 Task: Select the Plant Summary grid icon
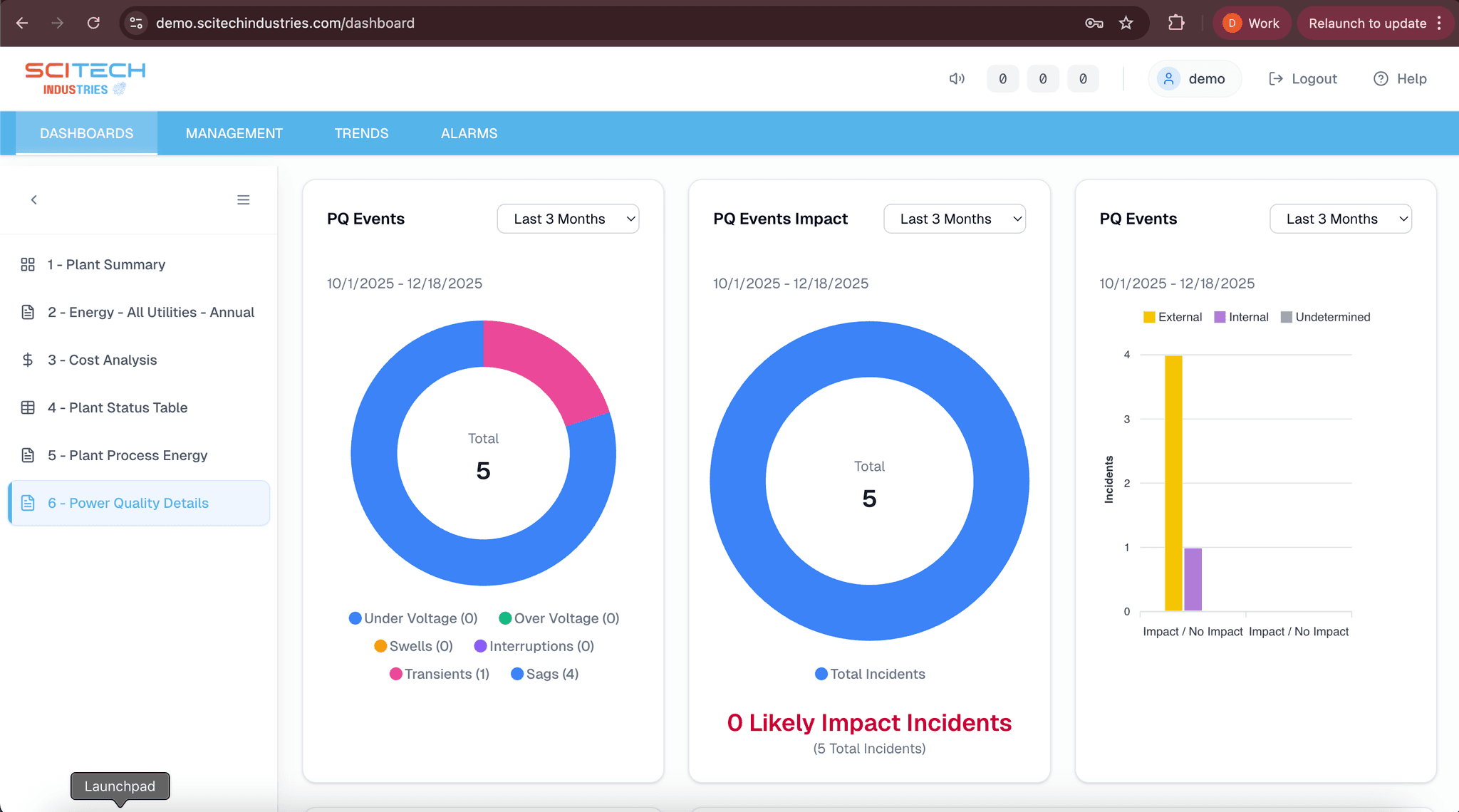pyautogui.click(x=28, y=264)
